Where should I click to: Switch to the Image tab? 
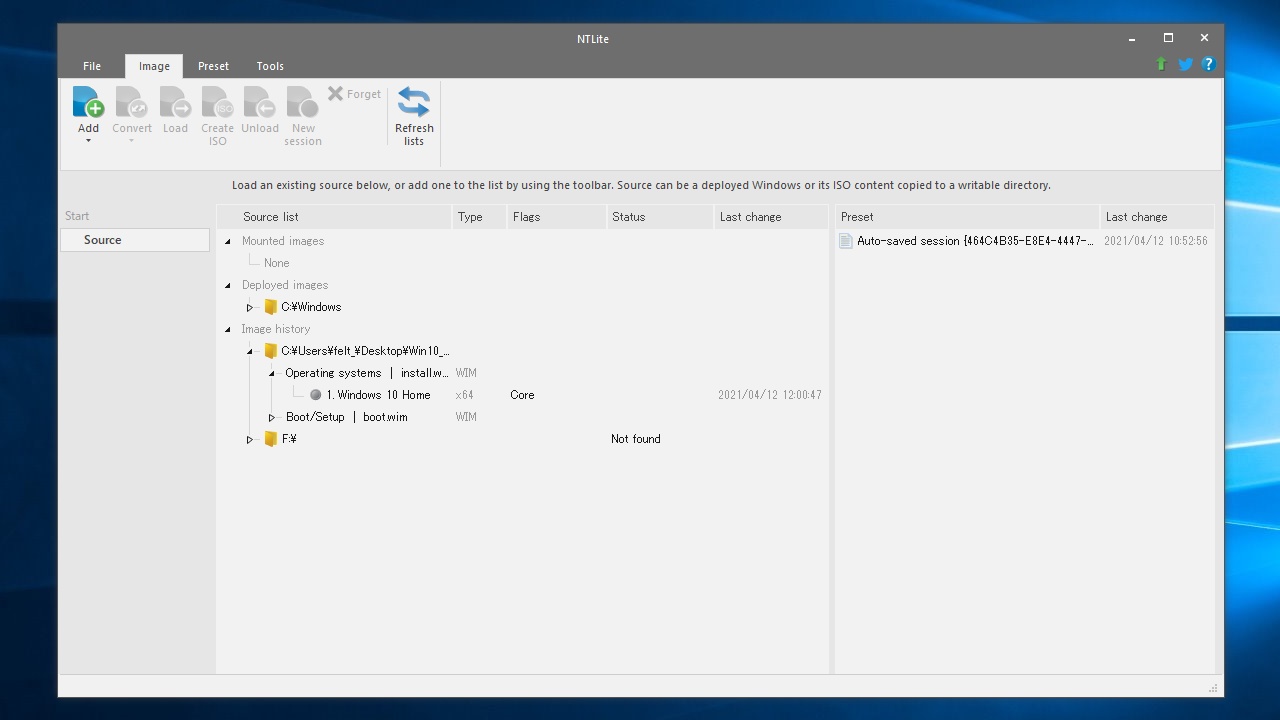point(154,66)
